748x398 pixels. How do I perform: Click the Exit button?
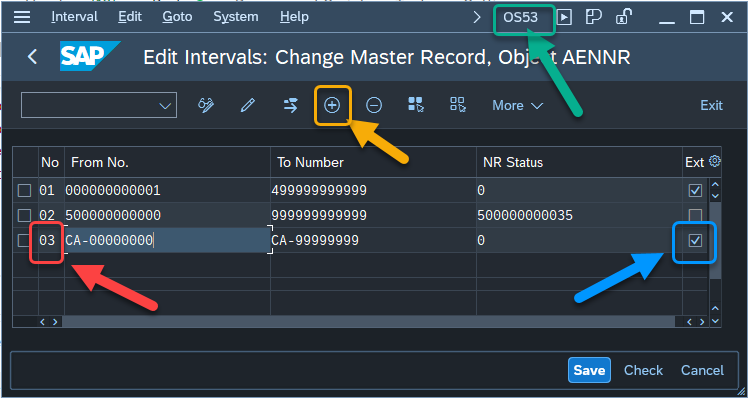(711, 105)
